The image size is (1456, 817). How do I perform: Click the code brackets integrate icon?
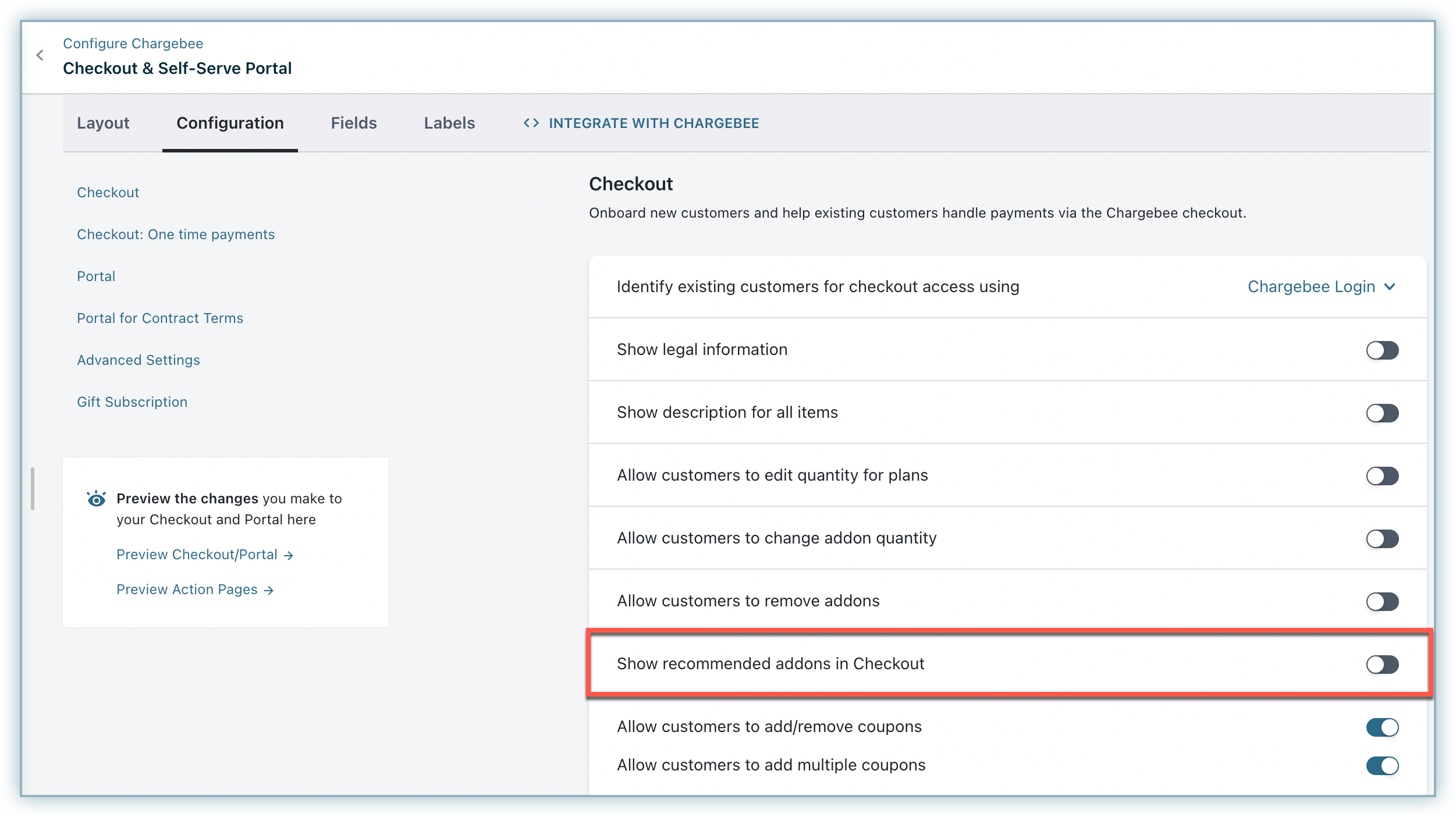pos(531,123)
